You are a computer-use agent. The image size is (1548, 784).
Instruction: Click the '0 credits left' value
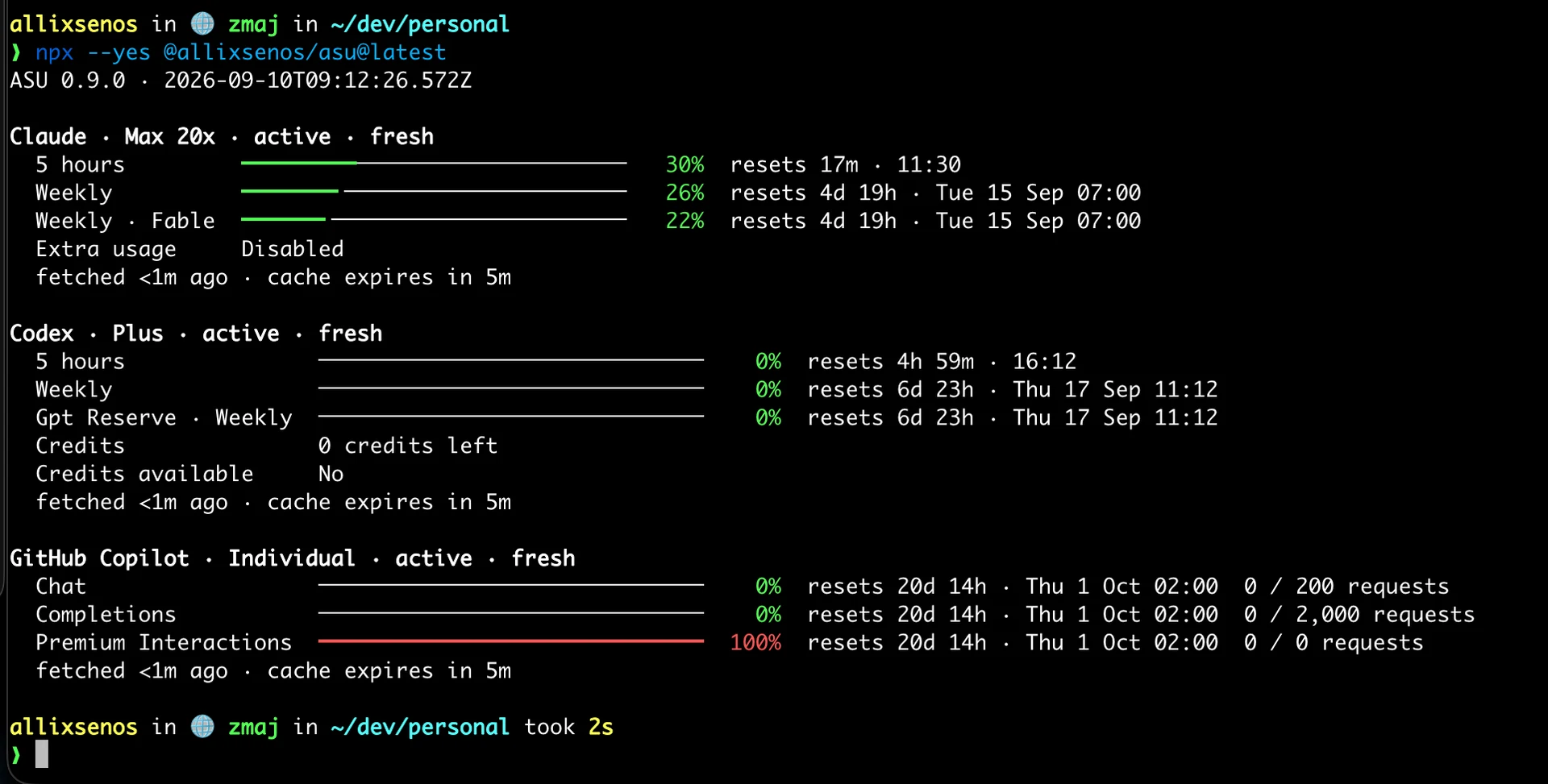(408, 446)
